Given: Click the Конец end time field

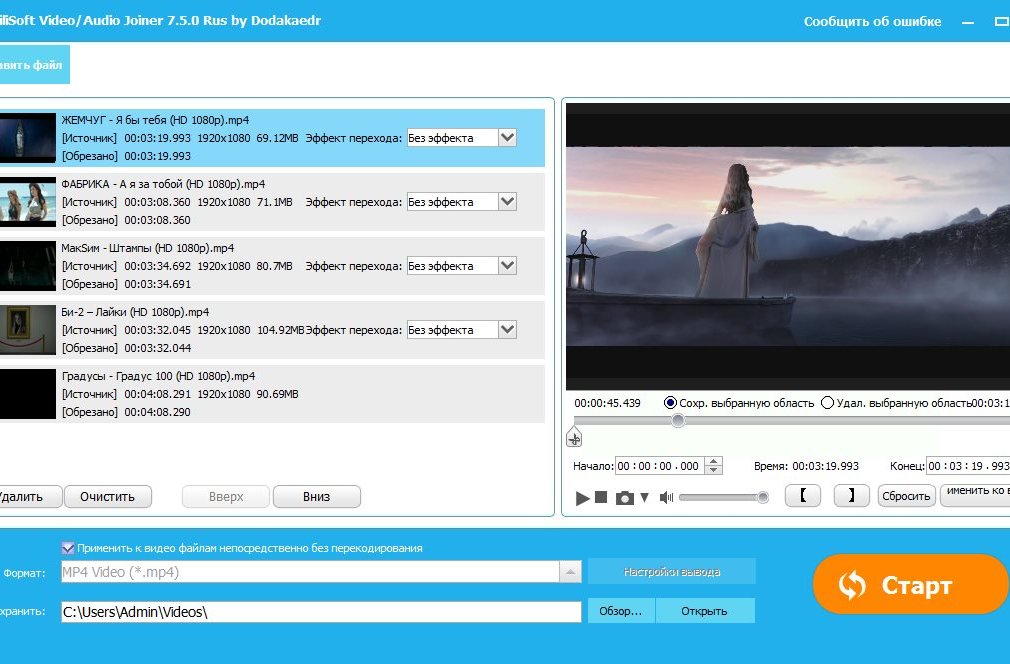Looking at the screenshot, I should point(968,466).
